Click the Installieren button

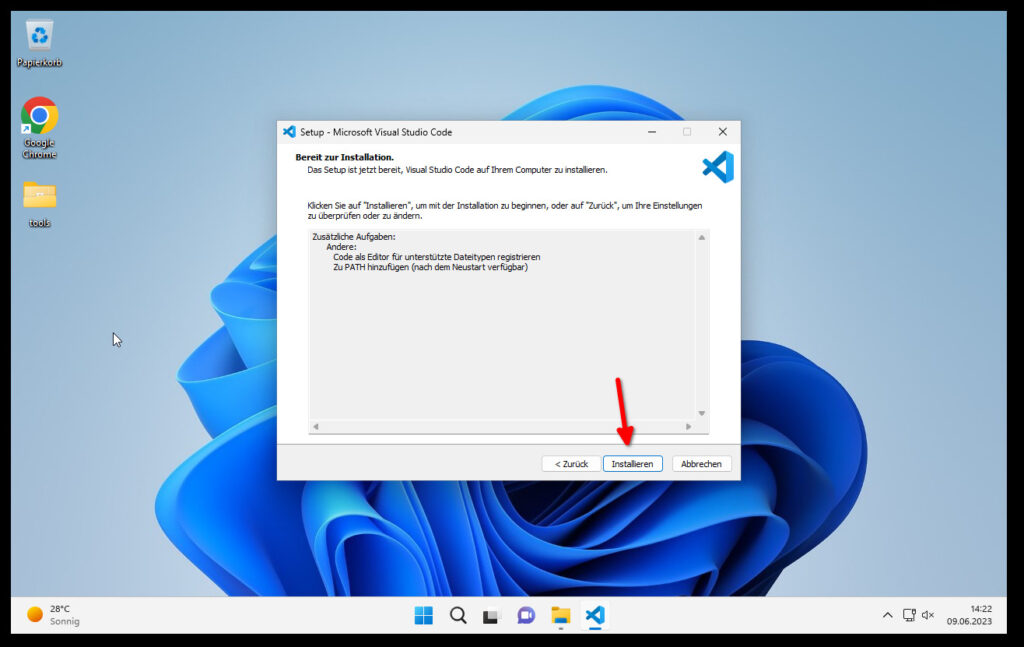coord(632,464)
